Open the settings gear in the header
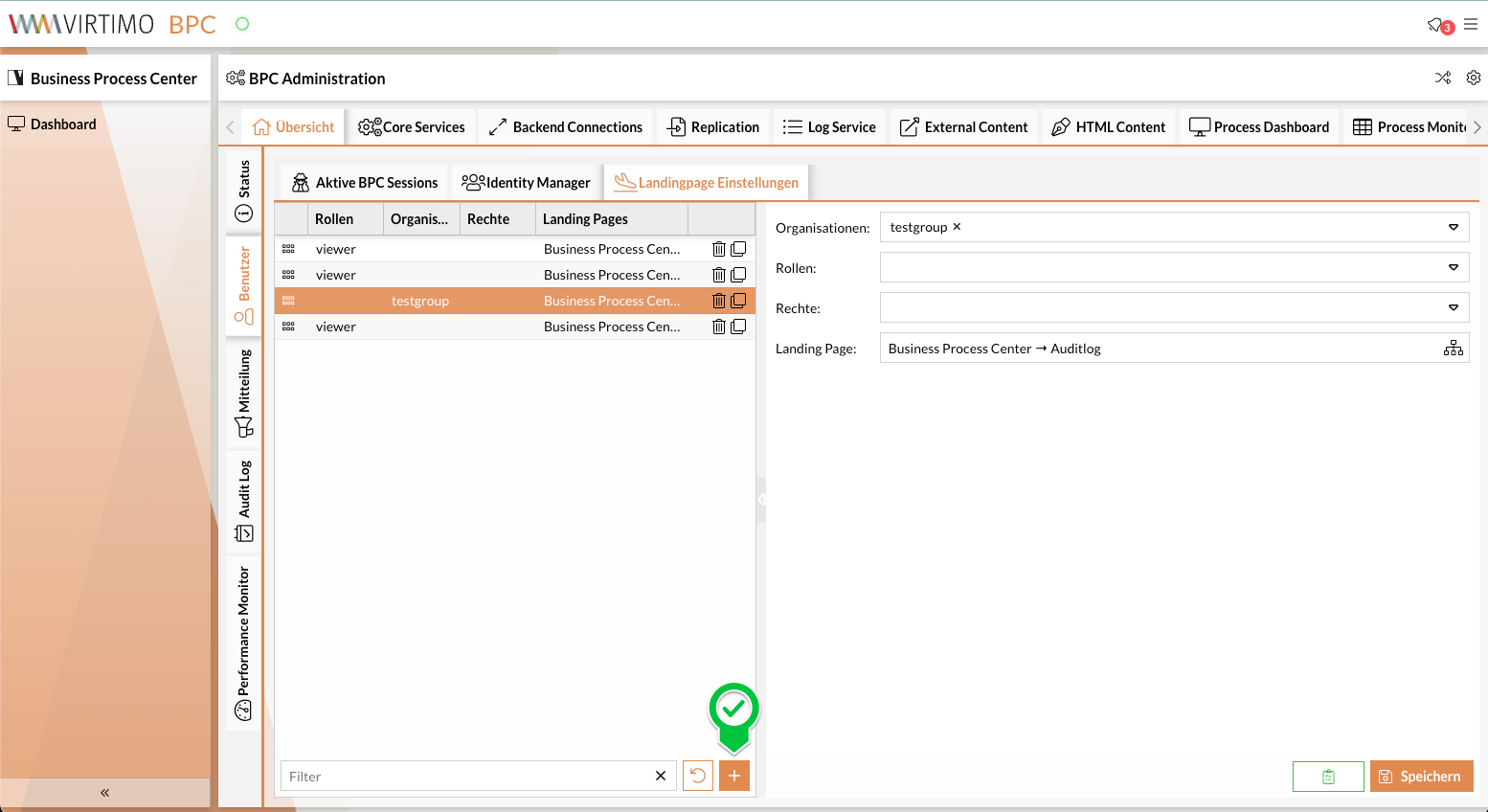 pos(1474,78)
